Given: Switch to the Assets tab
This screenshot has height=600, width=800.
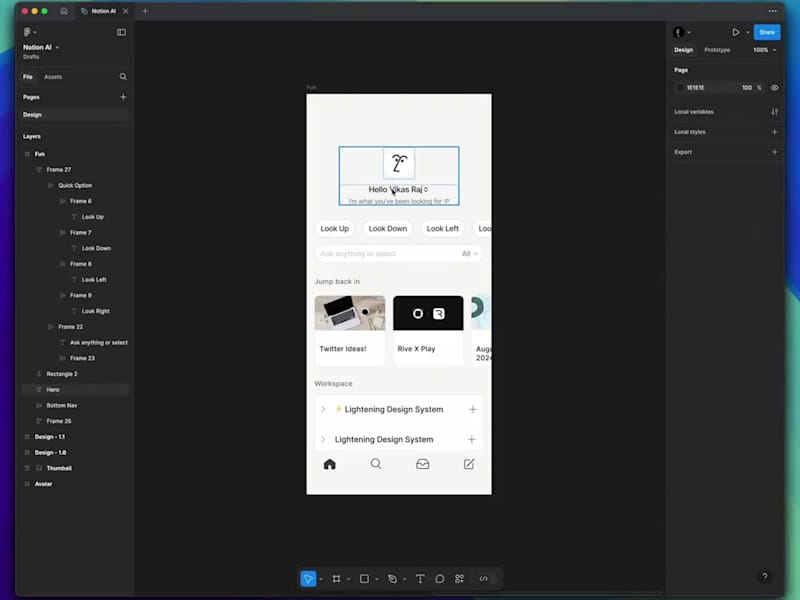Looking at the screenshot, I should (53, 77).
